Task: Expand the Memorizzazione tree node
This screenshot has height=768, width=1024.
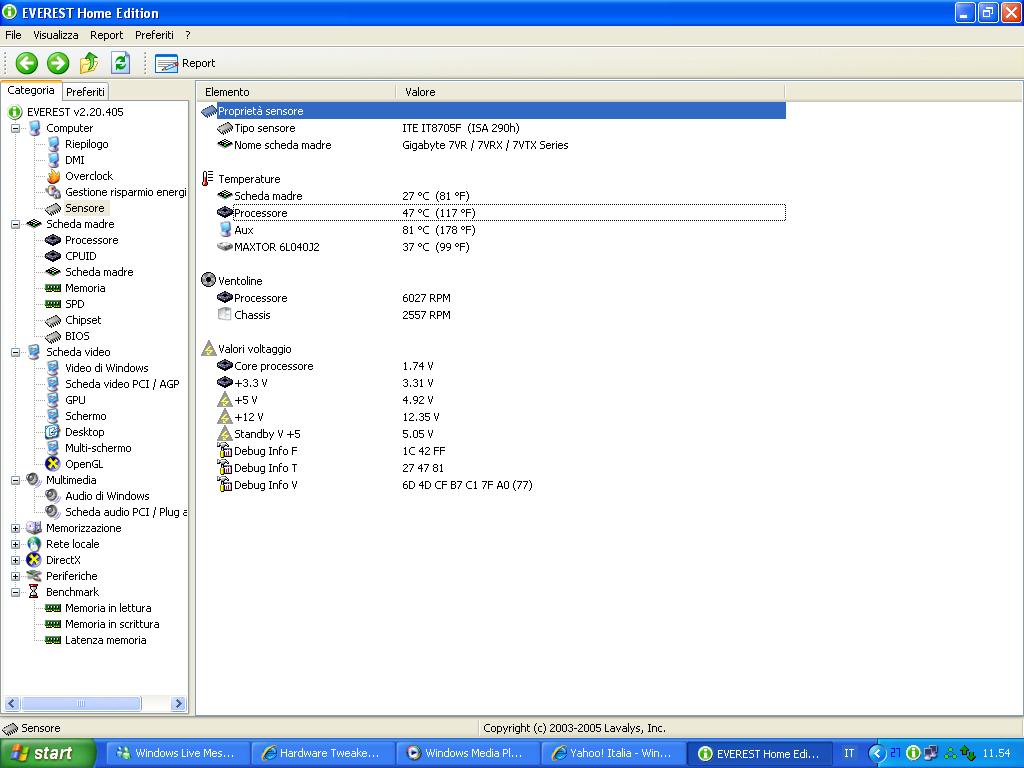Action: [x=16, y=528]
